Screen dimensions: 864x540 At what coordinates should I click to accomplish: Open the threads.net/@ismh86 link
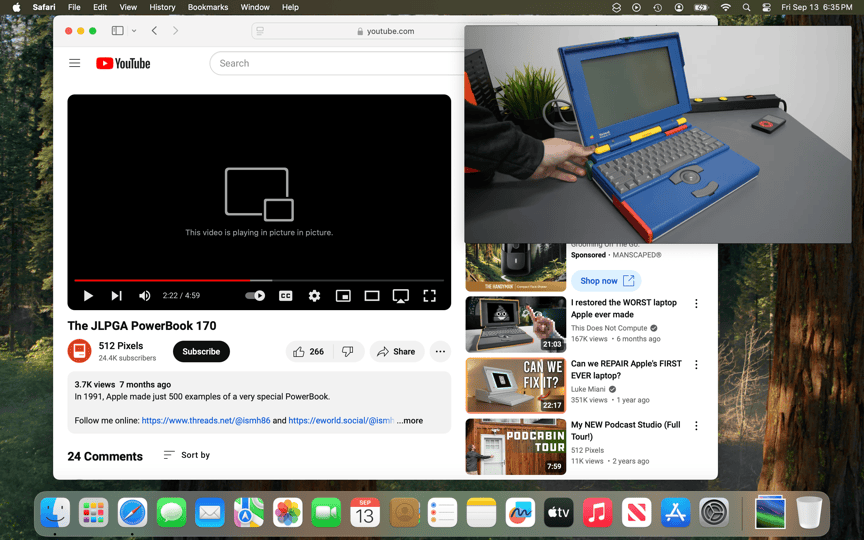206,420
